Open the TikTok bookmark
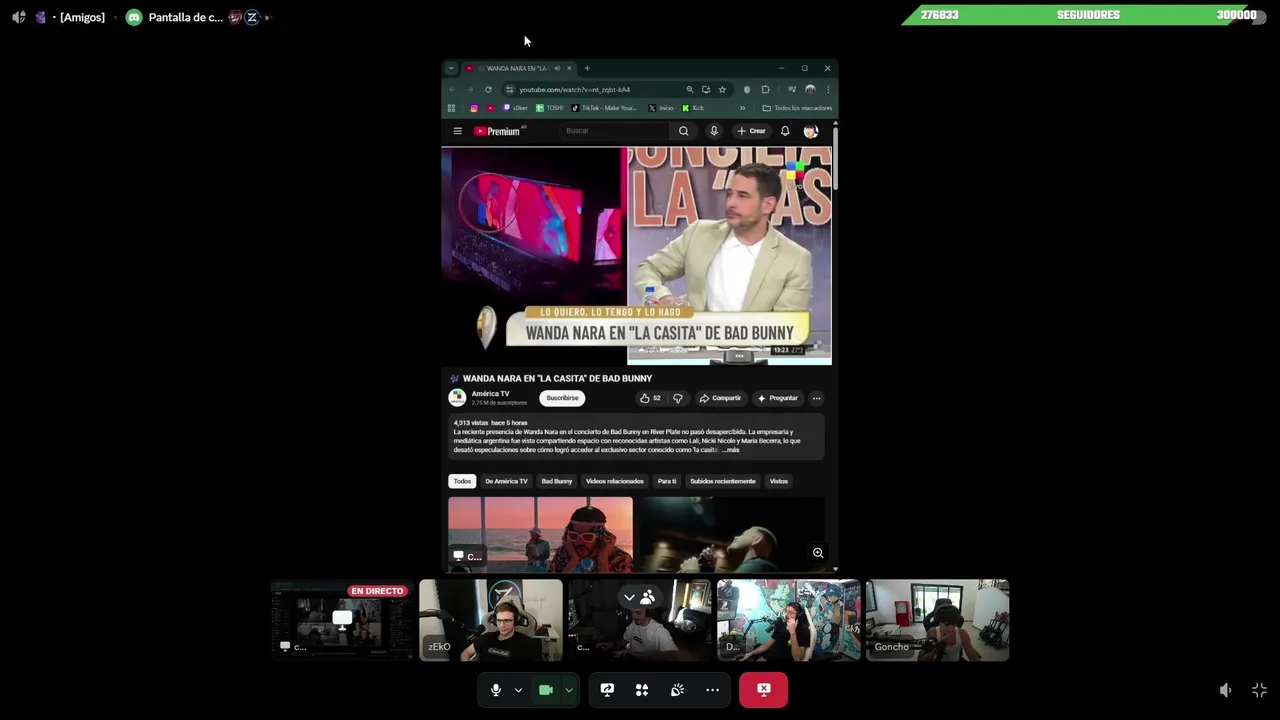Image resolution: width=1280 pixels, height=720 pixels. click(604, 108)
